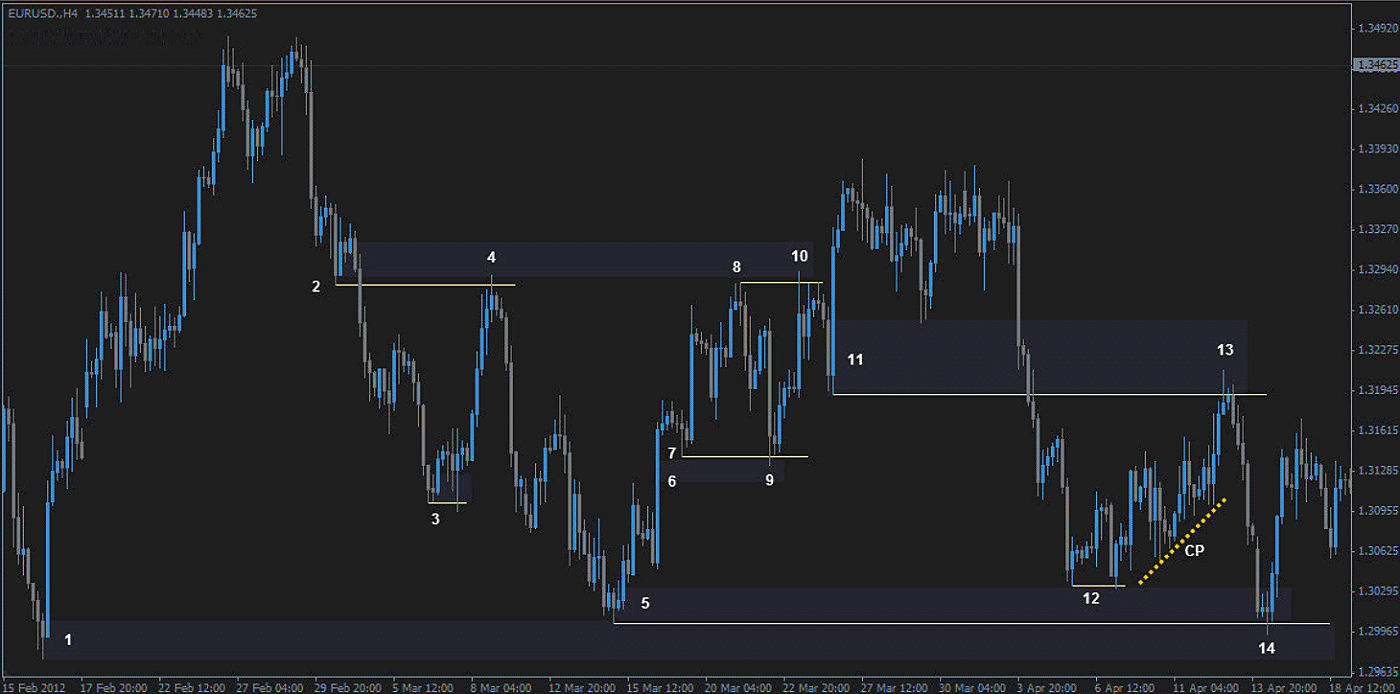This screenshot has height=694, width=1400.
Task: Click the 15 Feb 2012 time axis label
Action: pyautogui.click(x=34, y=688)
